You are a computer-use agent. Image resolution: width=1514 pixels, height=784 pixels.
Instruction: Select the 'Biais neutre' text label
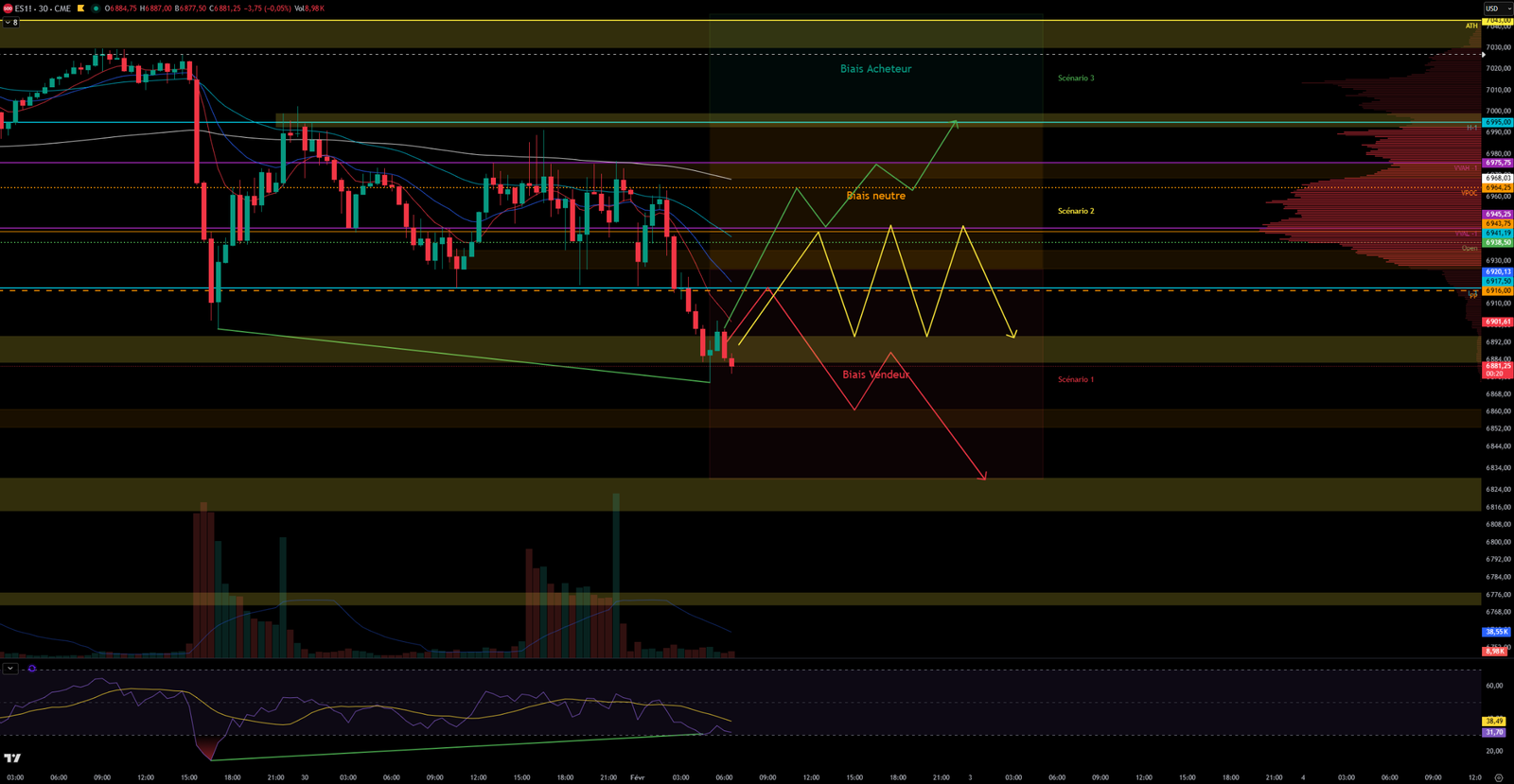(x=875, y=196)
